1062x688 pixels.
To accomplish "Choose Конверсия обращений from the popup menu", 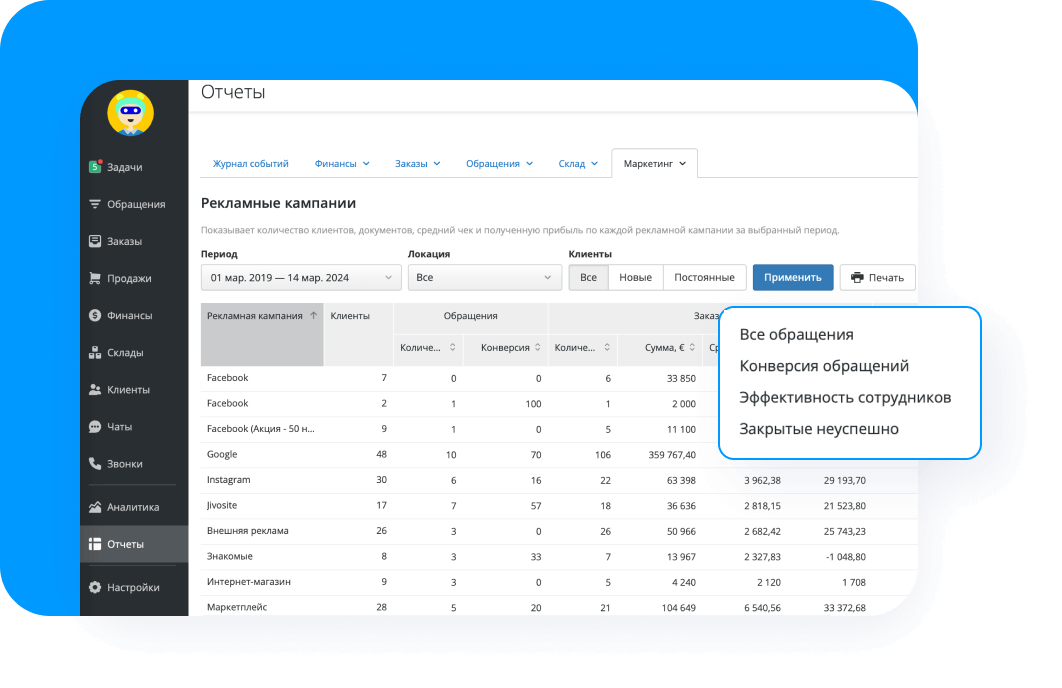I will point(823,366).
